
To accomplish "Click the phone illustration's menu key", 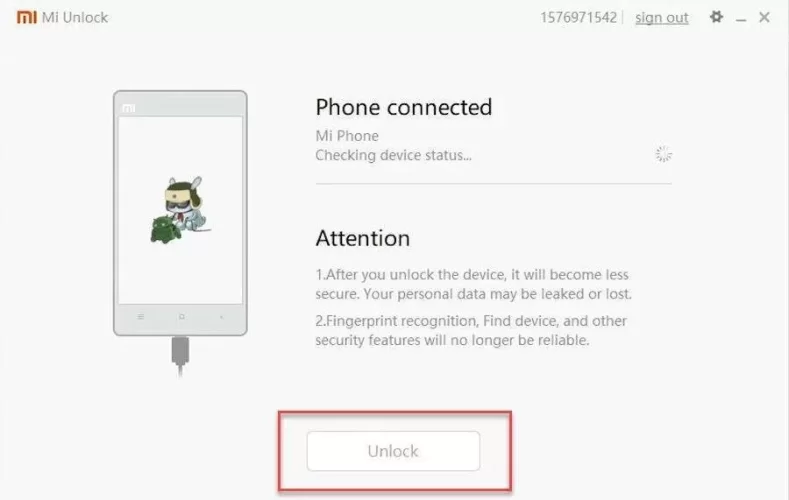I will point(141,316).
